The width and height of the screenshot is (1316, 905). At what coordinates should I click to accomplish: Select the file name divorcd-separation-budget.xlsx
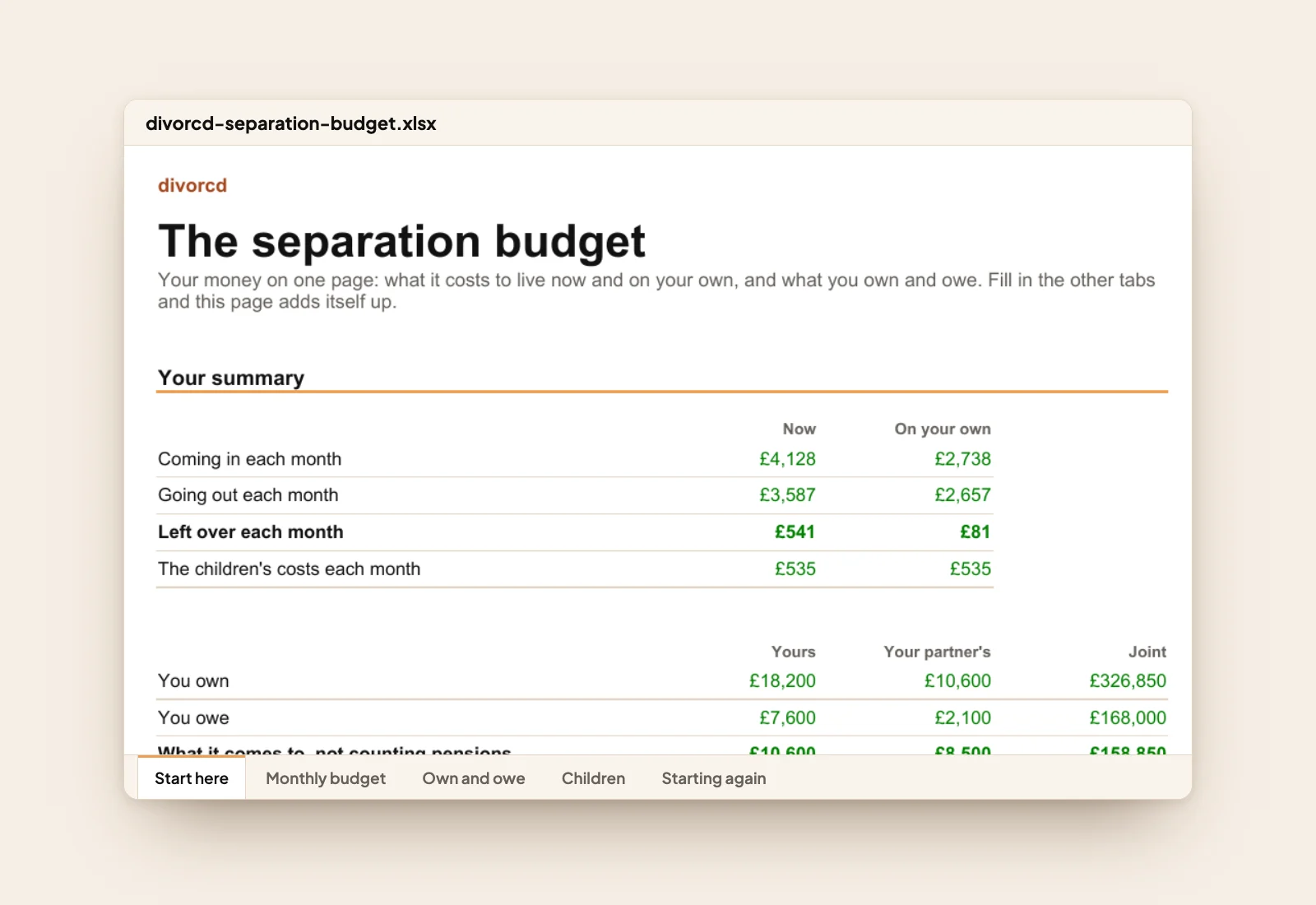pos(291,123)
